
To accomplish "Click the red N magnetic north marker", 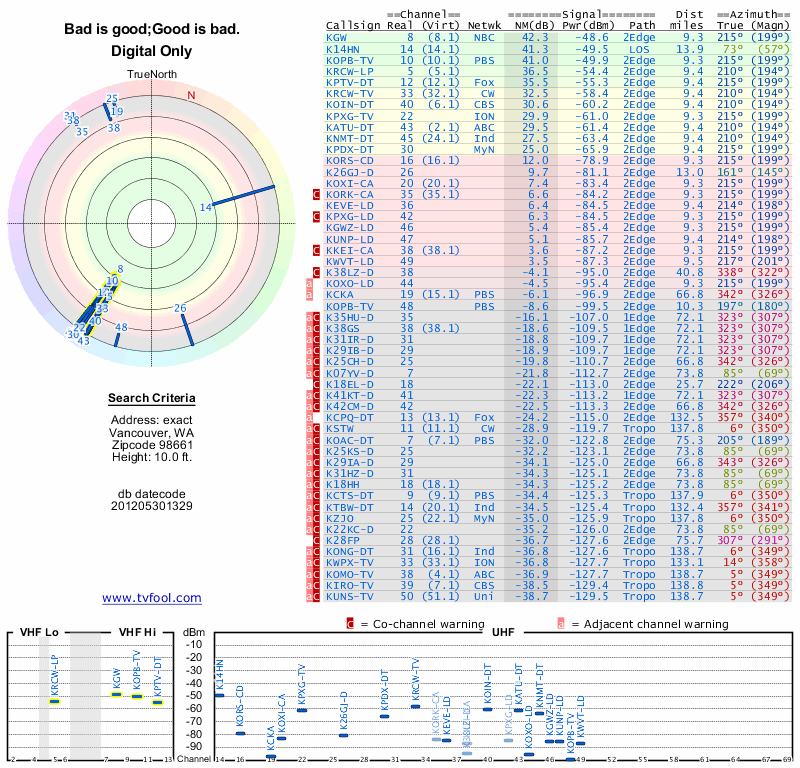I will tap(191, 95).
